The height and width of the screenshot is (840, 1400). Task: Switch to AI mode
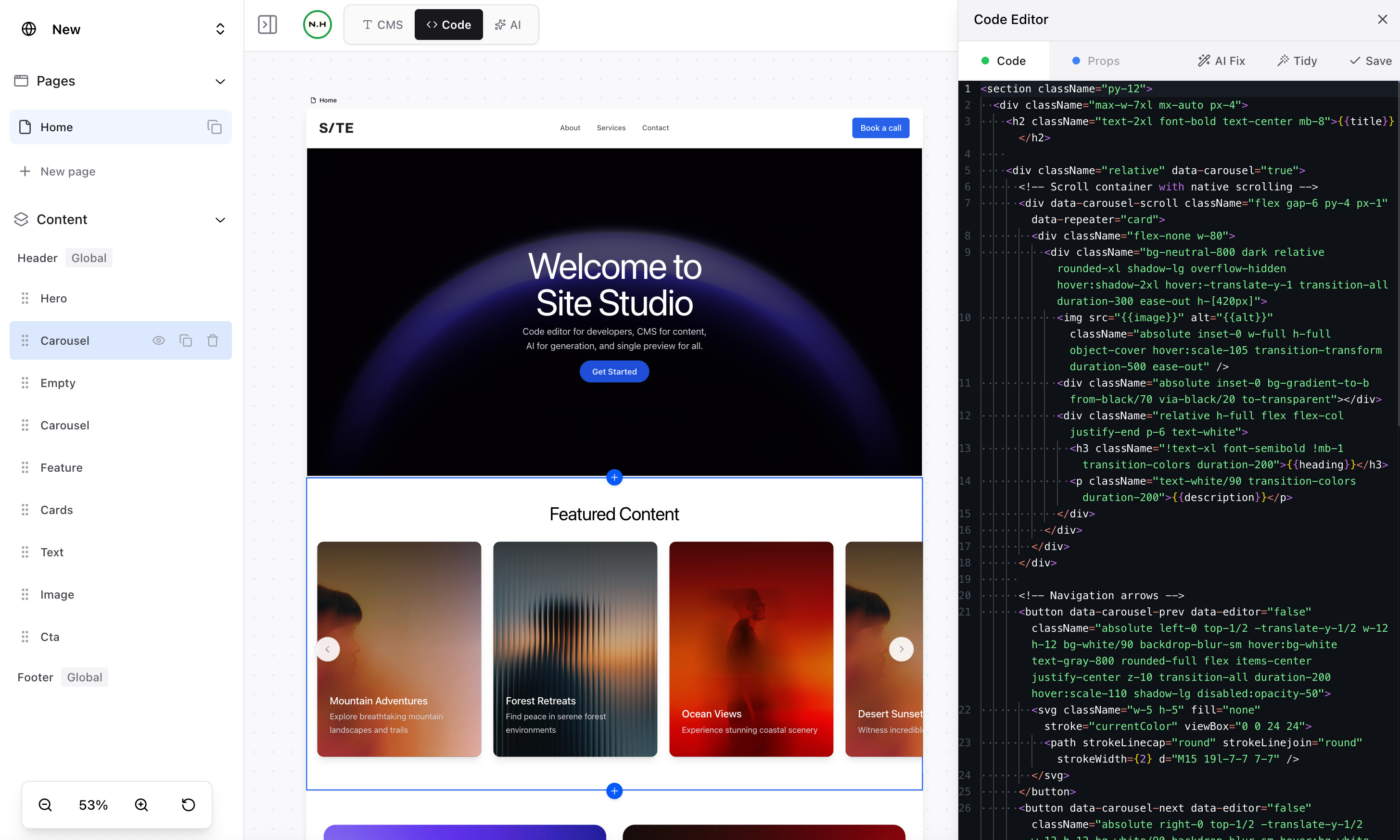pyautogui.click(x=508, y=25)
